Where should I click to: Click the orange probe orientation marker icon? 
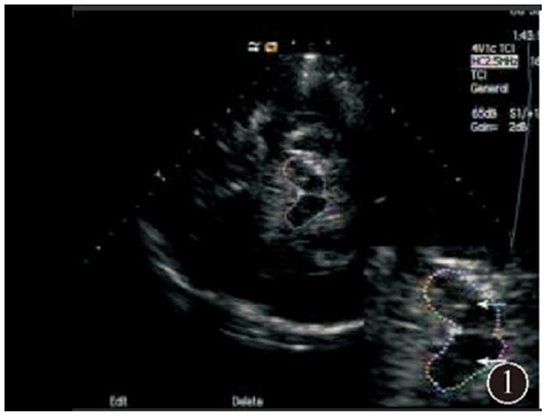[271, 47]
